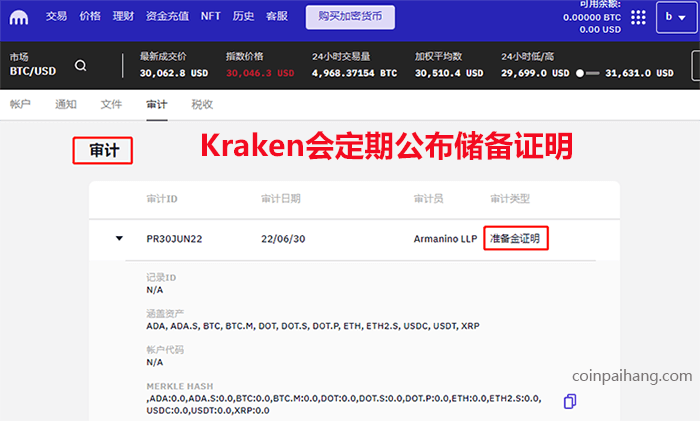Click the 0.00 USD balance
This screenshot has width=700, height=421.
tap(600, 29)
